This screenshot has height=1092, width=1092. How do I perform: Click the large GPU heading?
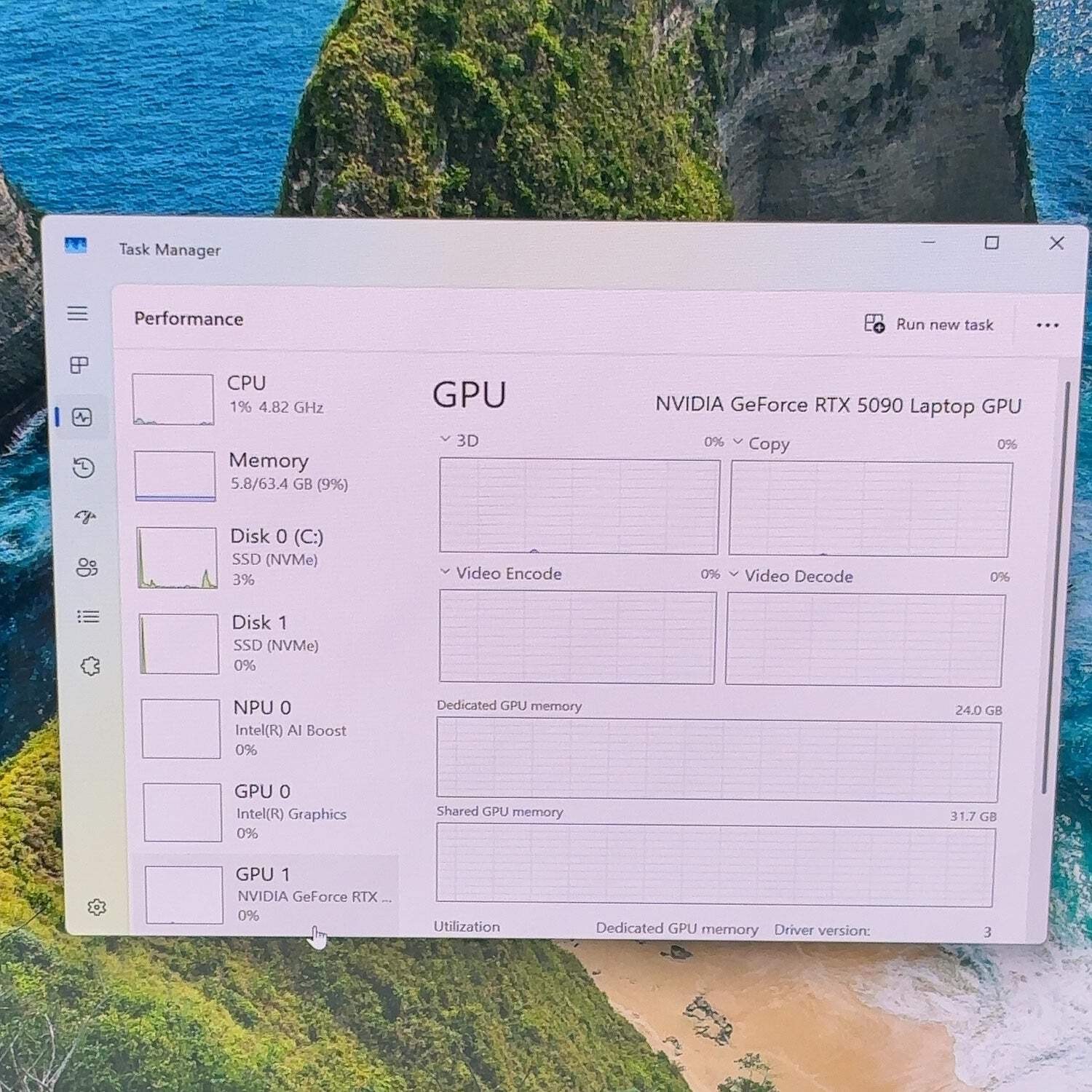469,395
